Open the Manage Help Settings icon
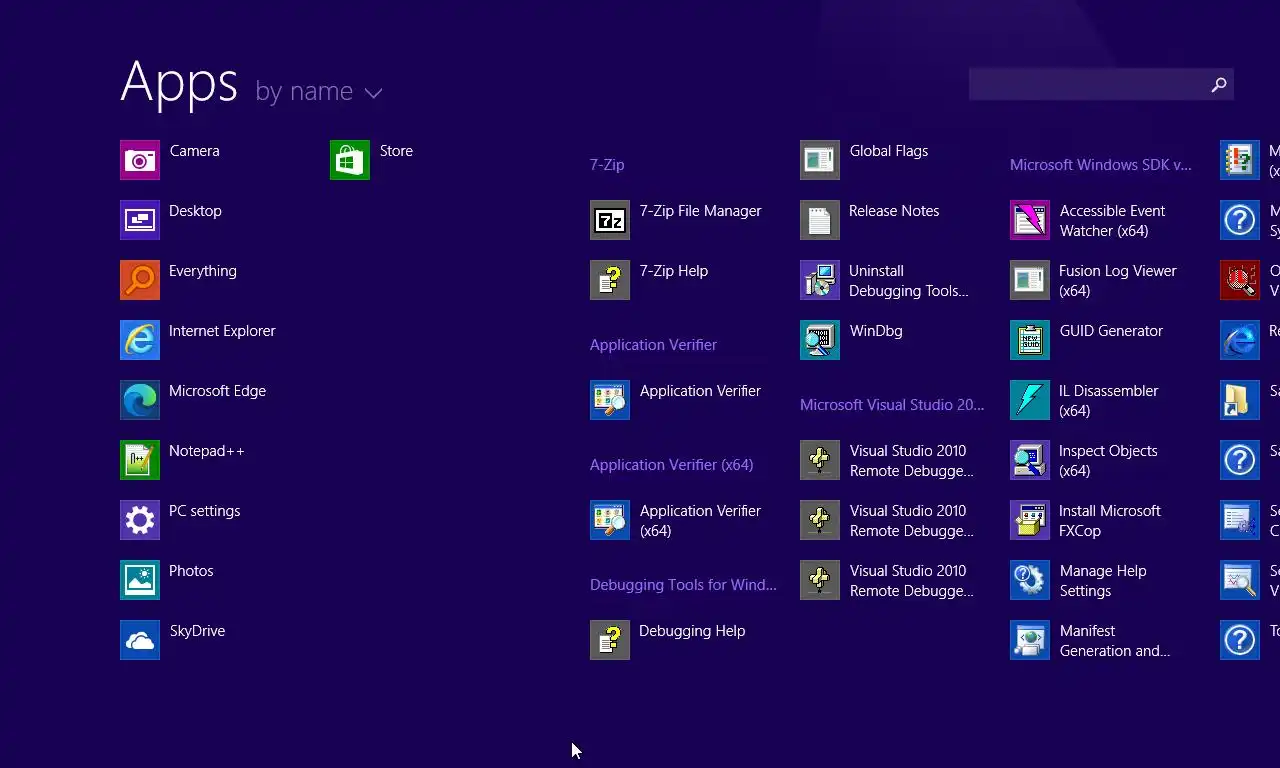Image resolution: width=1280 pixels, height=768 pixels. pos(1030,580)
